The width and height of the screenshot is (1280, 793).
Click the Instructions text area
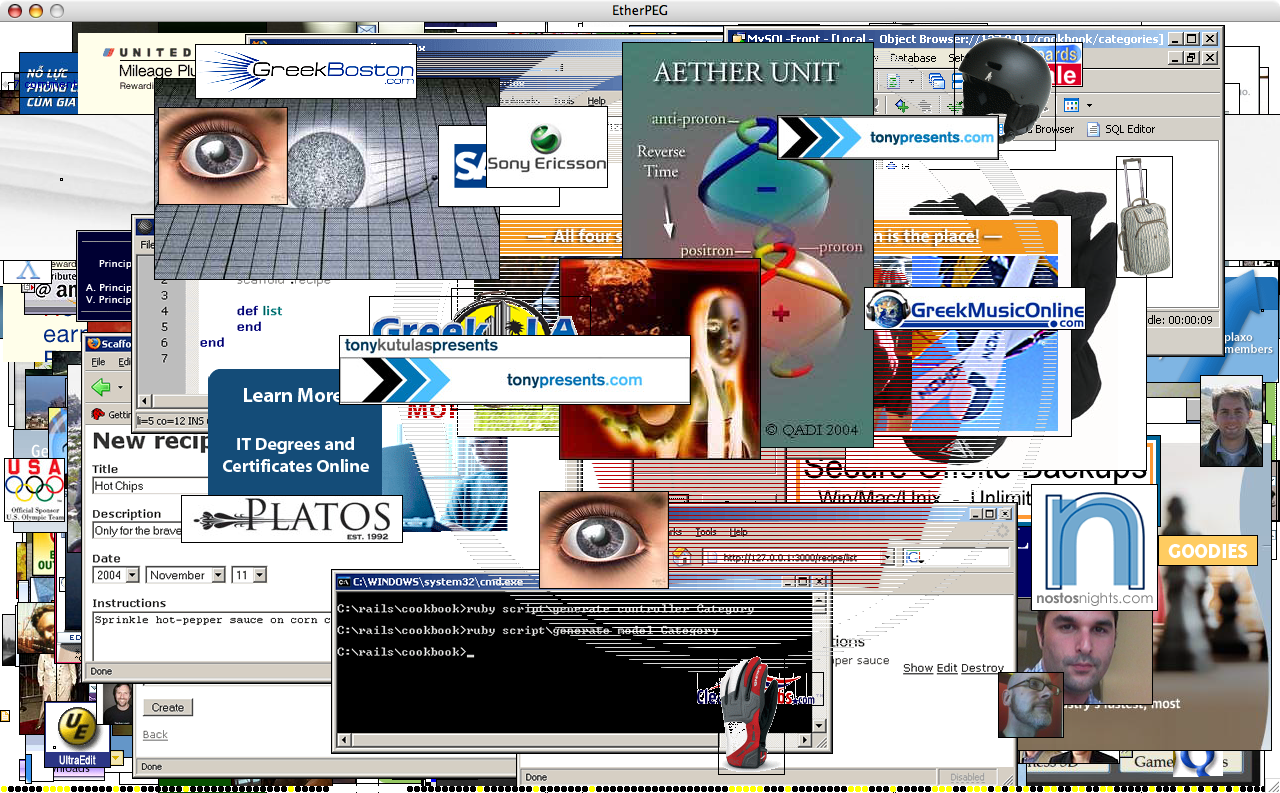click(211, 635)
